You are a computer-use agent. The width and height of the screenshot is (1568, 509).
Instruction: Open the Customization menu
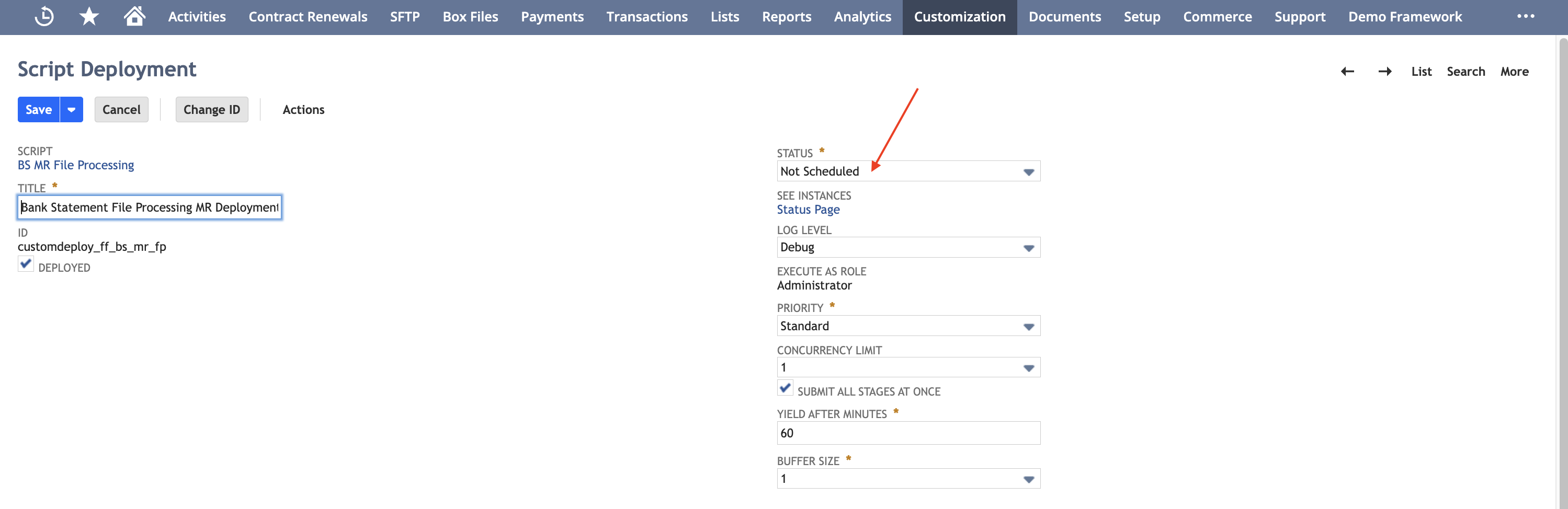(x=960, y=17)
